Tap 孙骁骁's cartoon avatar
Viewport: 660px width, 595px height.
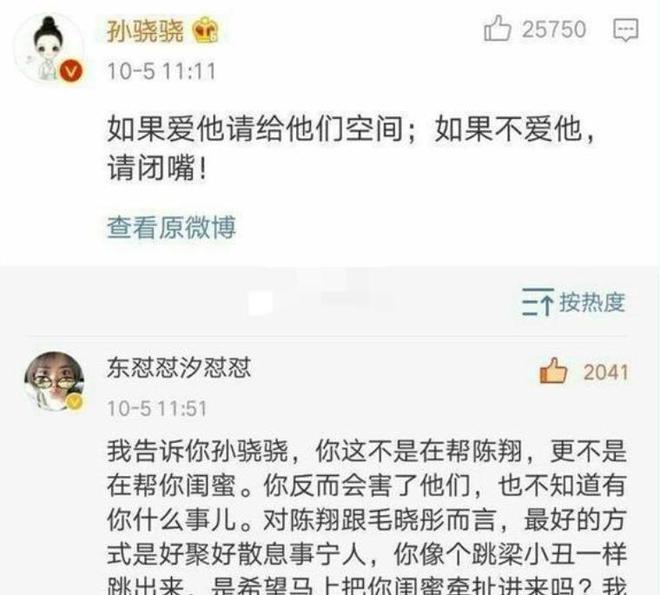pyautogui.click(x=48, y=48)
